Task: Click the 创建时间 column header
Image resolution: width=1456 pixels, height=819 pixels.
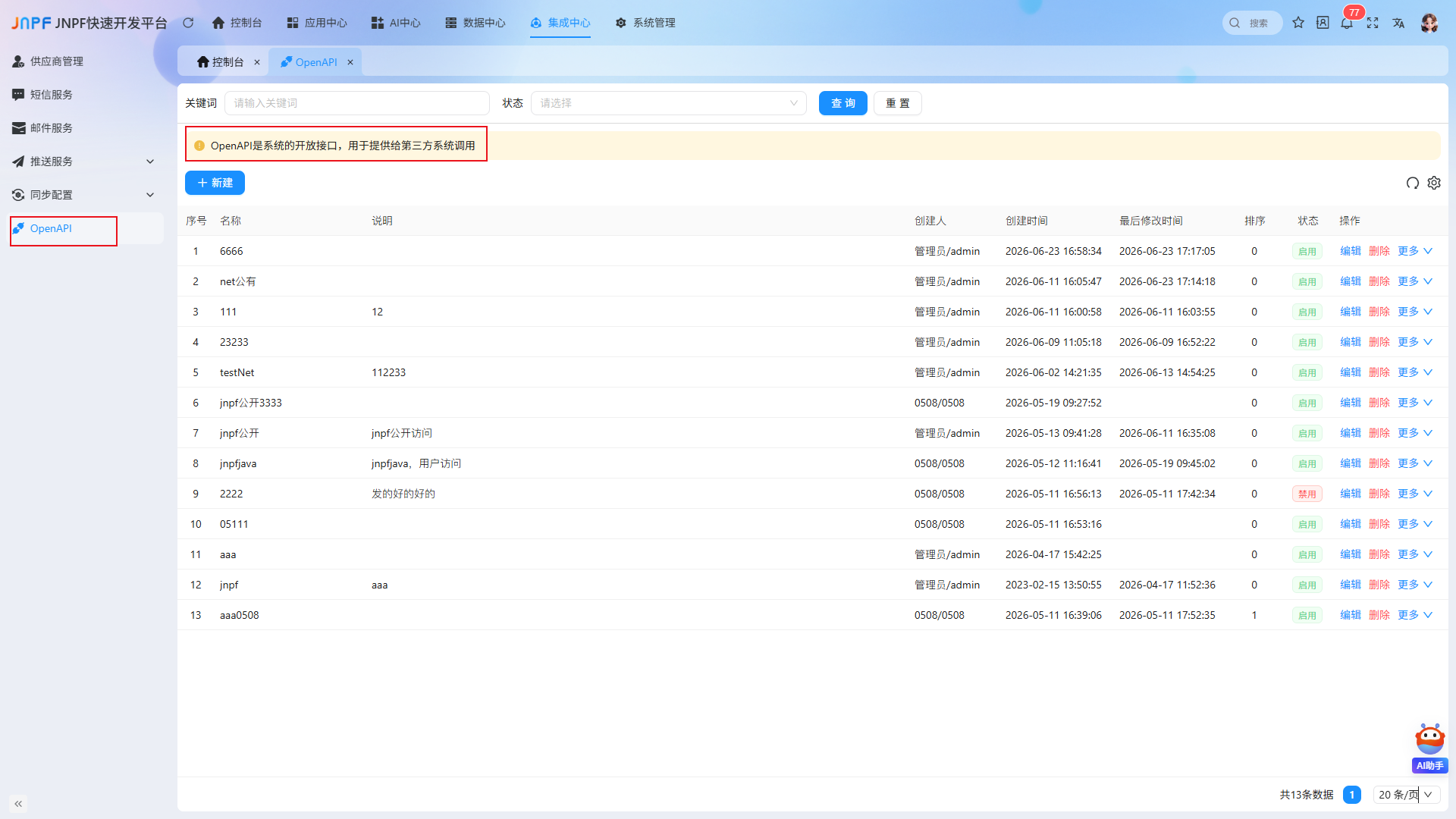Action: pos(1027,221)
